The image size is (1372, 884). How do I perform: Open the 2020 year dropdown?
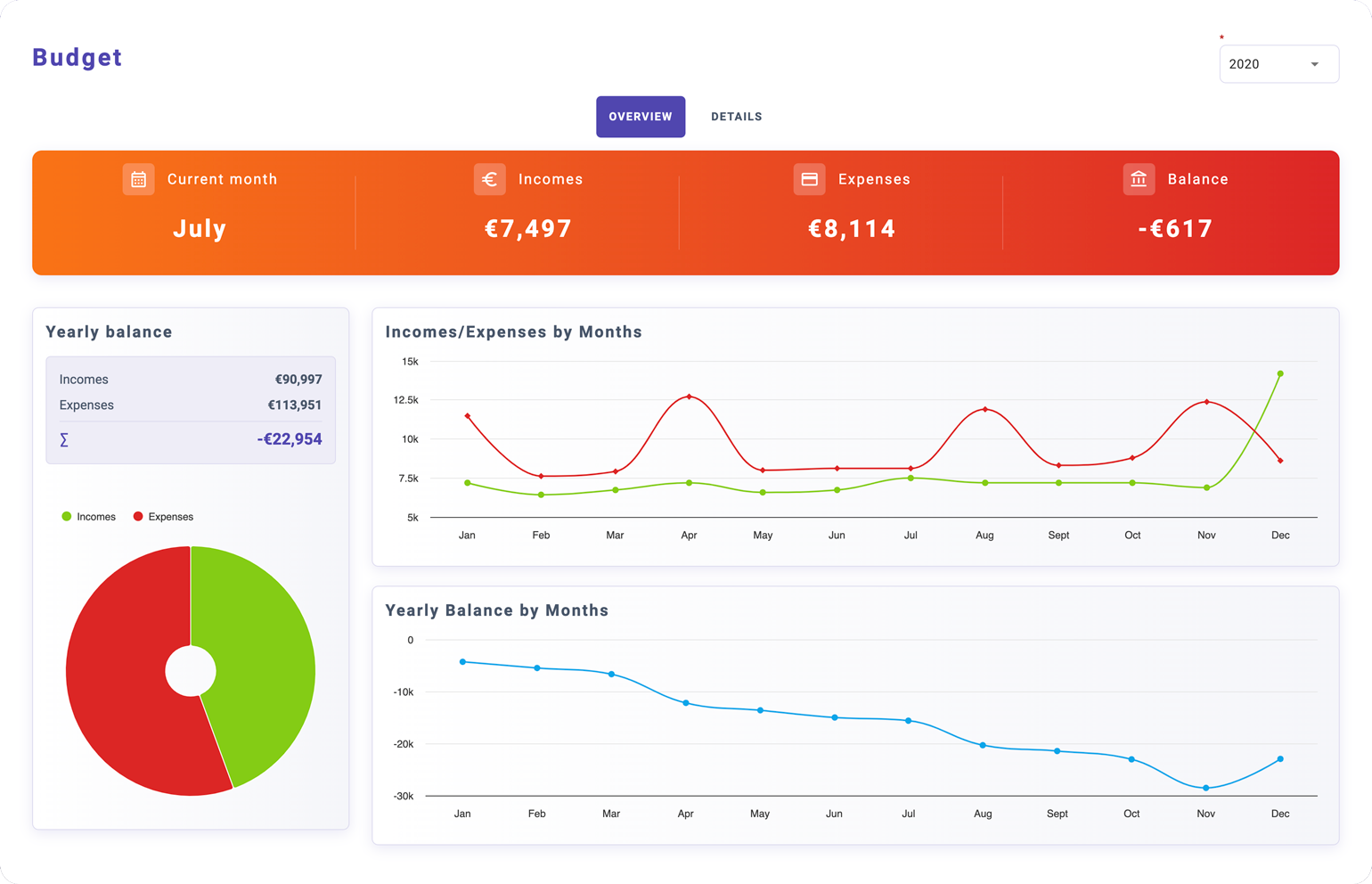click(1278, 64)
